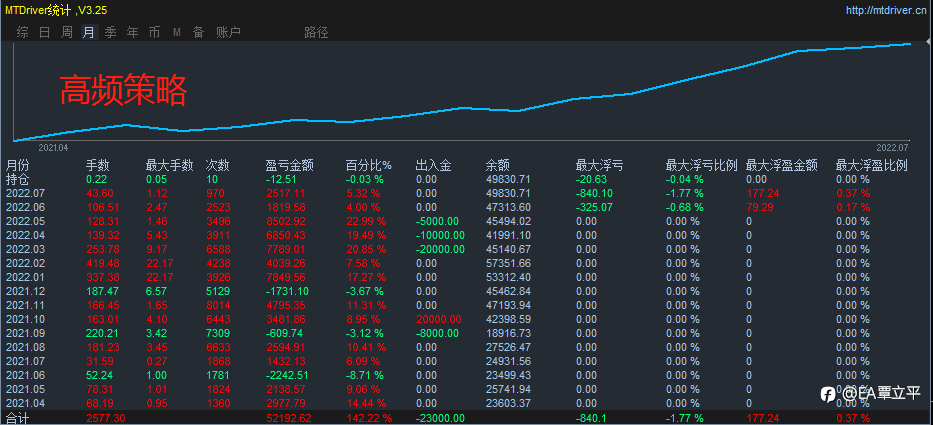This screenshot has height=425, width=933.
Task: Click floating profit value 79.29
Action: pyautogui.click(x=760, y=207)
